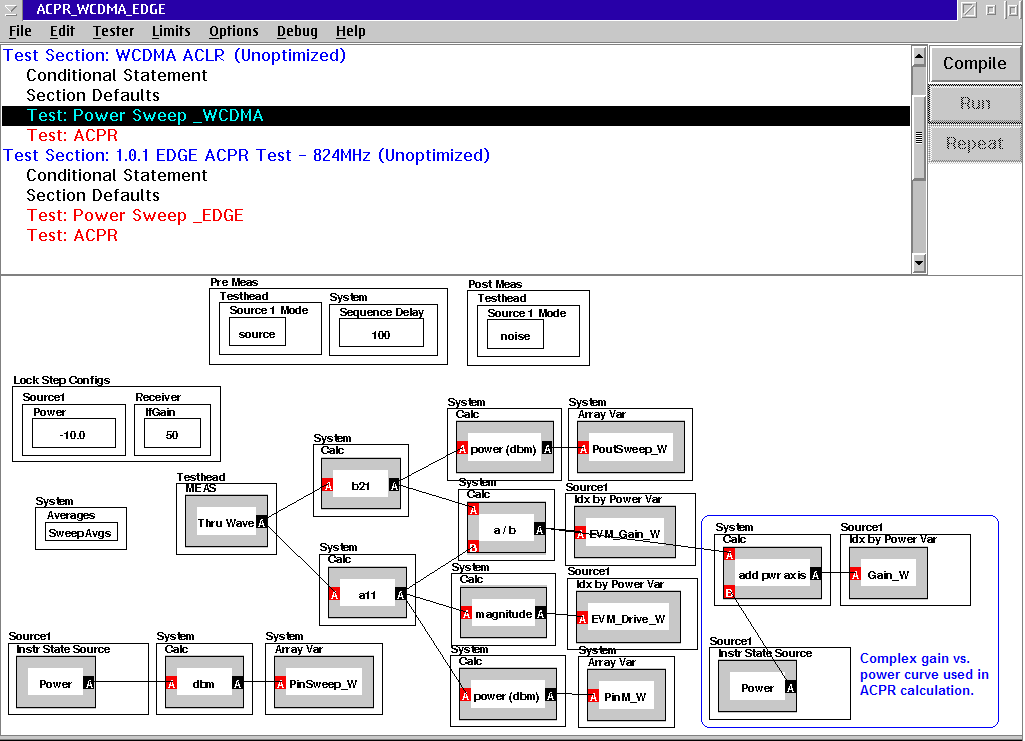
Task: Click input port A of a11
Action: click(334, 594)
